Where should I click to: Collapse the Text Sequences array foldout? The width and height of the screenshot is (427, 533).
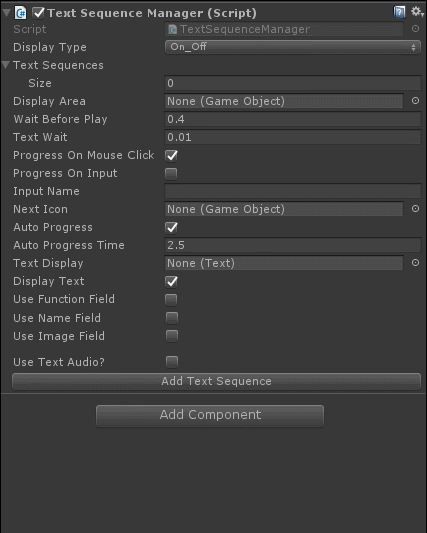(x=5, y=65)
